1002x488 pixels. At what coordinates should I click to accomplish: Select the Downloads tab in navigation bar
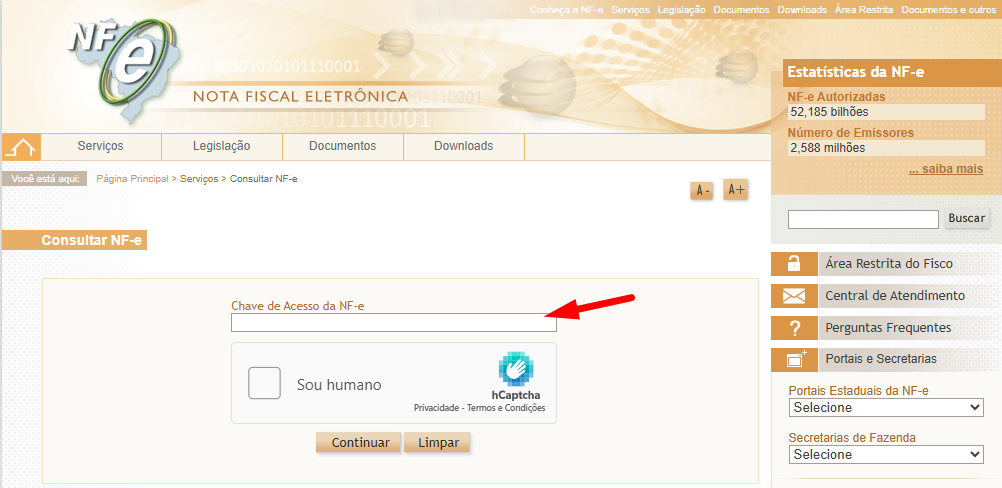[463, 146]
